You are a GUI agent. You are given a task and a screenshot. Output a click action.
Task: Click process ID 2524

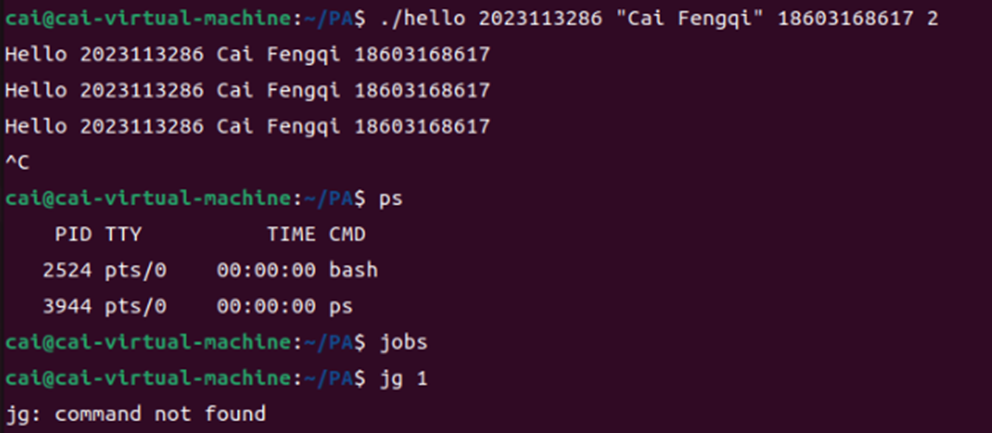coord(65,270)
